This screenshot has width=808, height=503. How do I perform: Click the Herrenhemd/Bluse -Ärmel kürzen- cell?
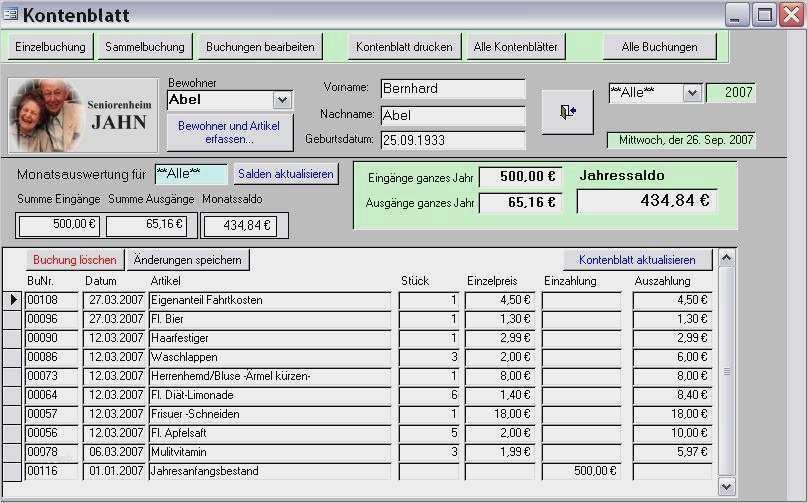tap(270, 377)
